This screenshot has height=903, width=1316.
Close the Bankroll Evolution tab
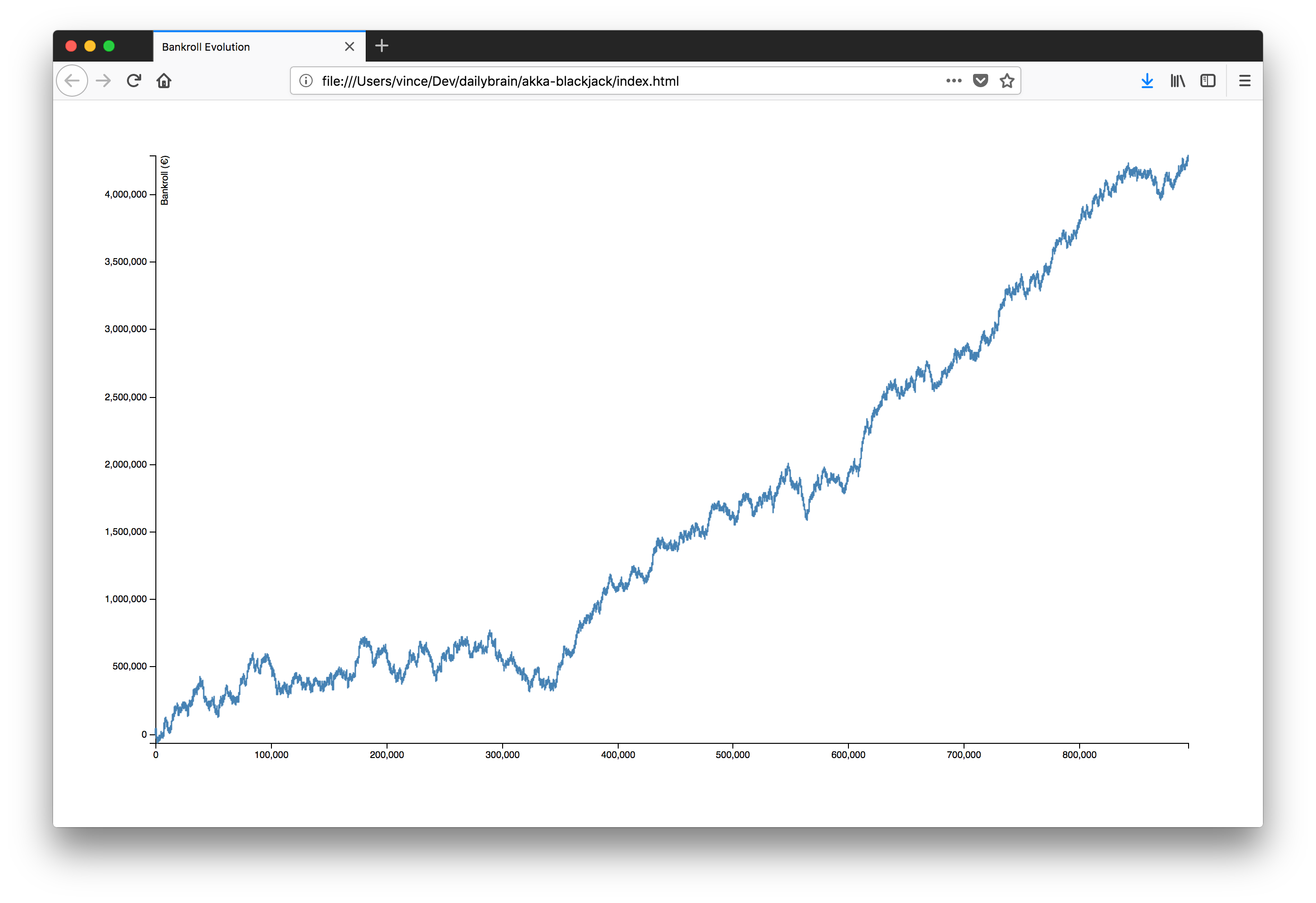350,47
